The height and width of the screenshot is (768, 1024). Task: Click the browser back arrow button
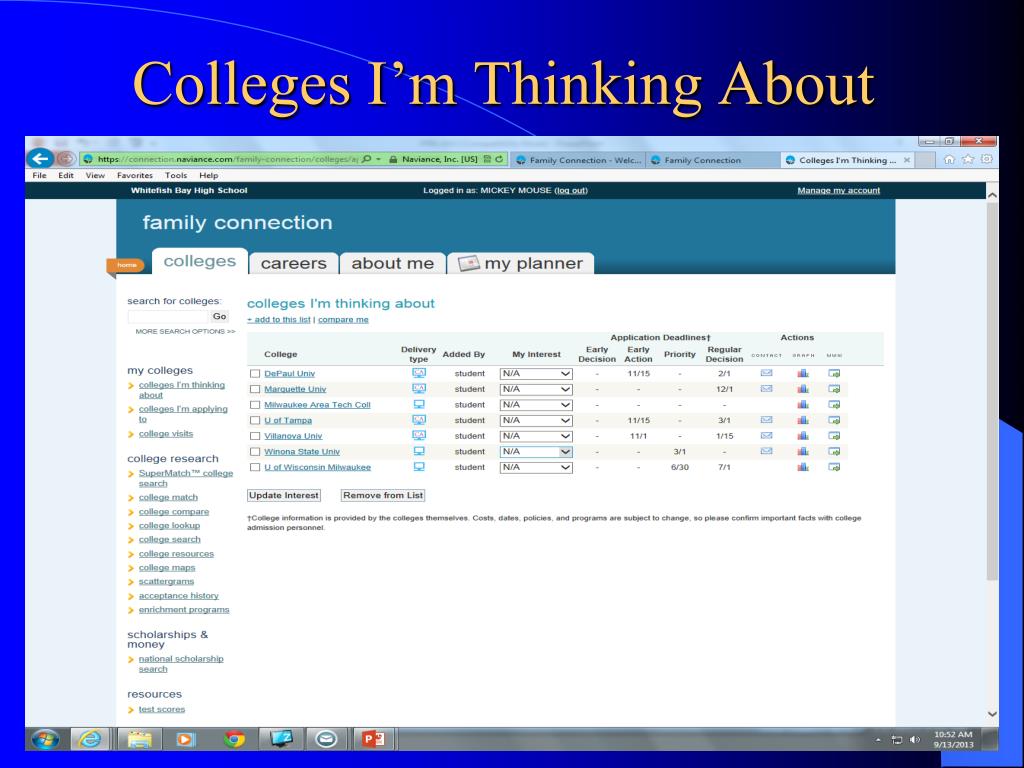[40, 158]
